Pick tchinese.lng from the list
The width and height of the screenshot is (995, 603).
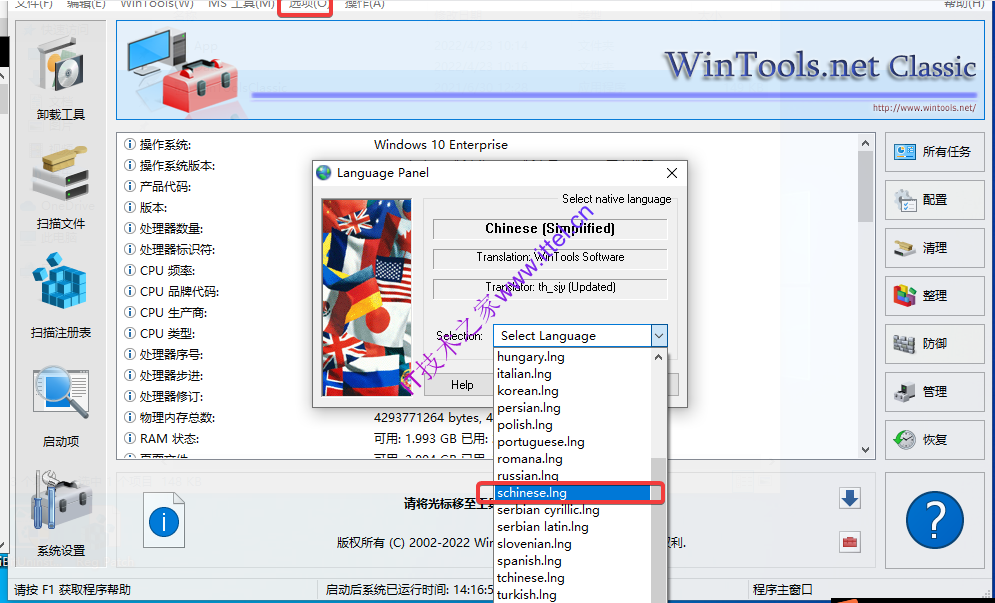(x=573, y=578)
